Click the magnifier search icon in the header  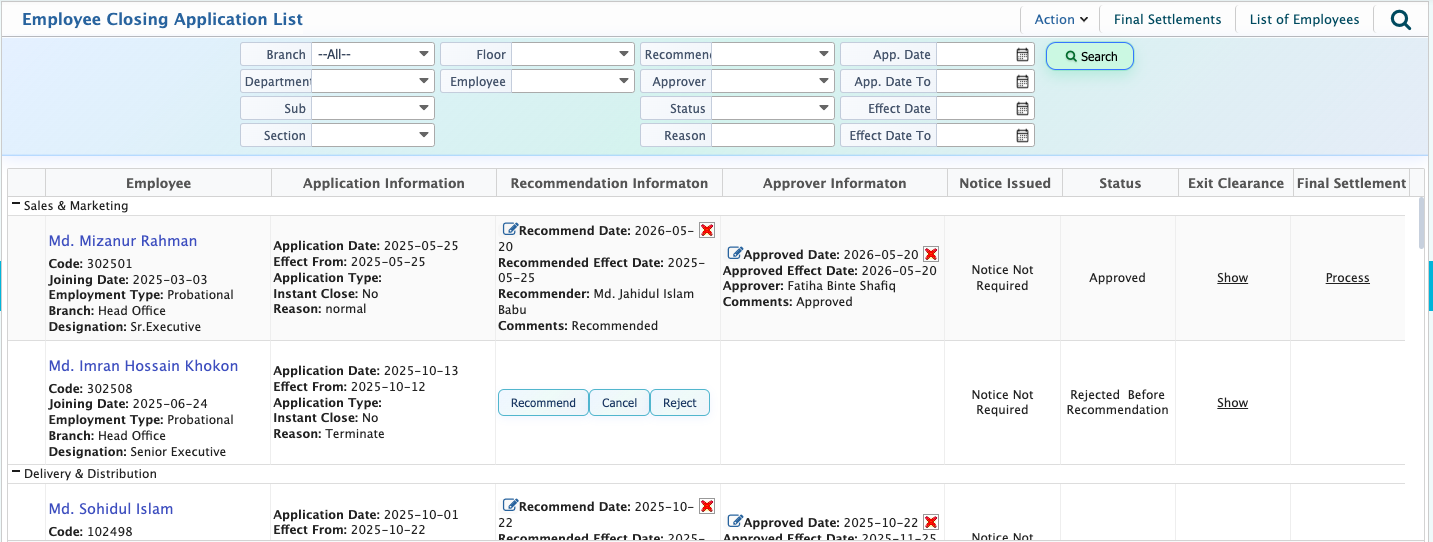tap(1401, 19)
